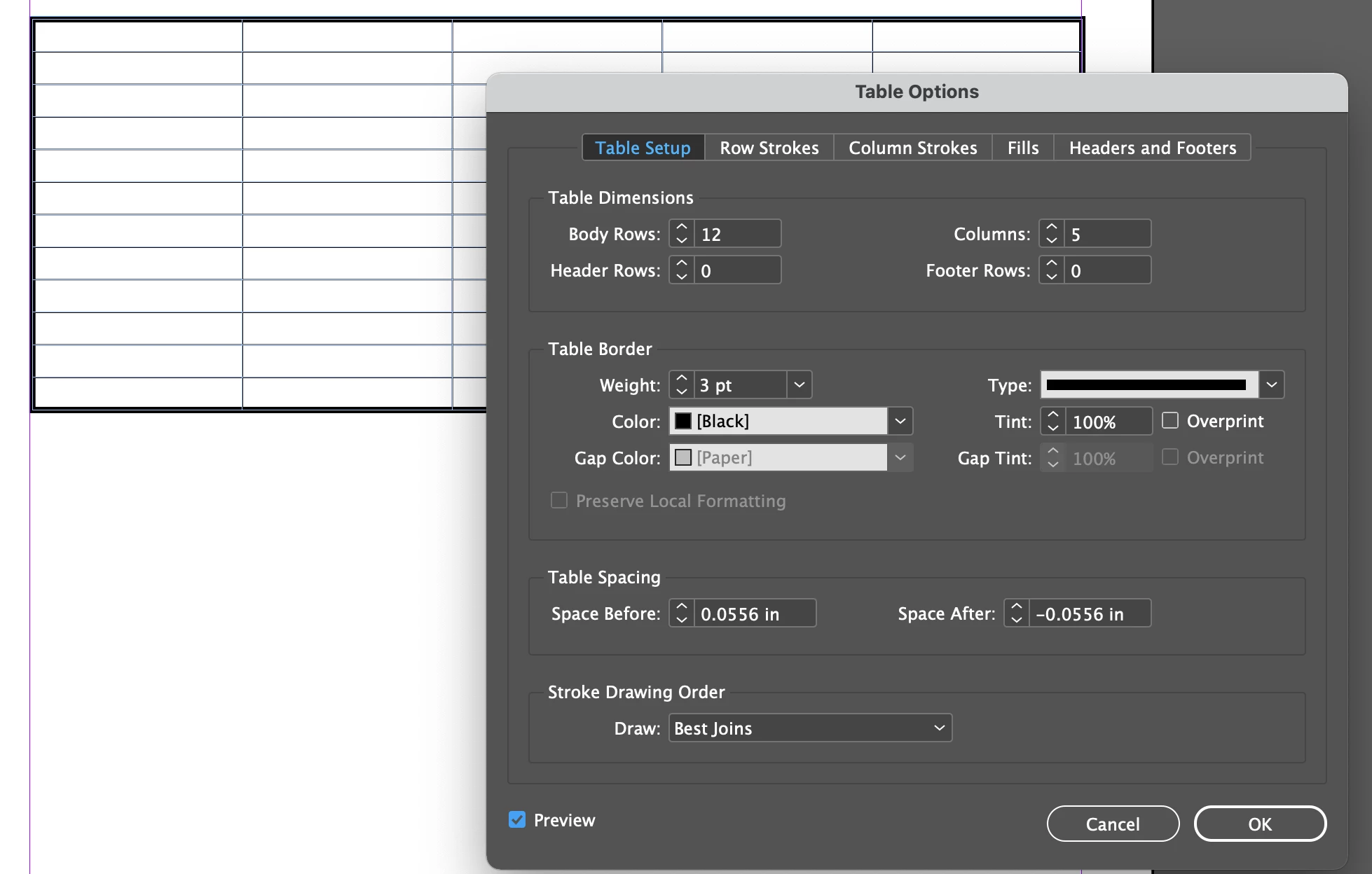Decrease Space After stepper value
The height and width of the screenshot is (874, 1372).
point(1016,620)
